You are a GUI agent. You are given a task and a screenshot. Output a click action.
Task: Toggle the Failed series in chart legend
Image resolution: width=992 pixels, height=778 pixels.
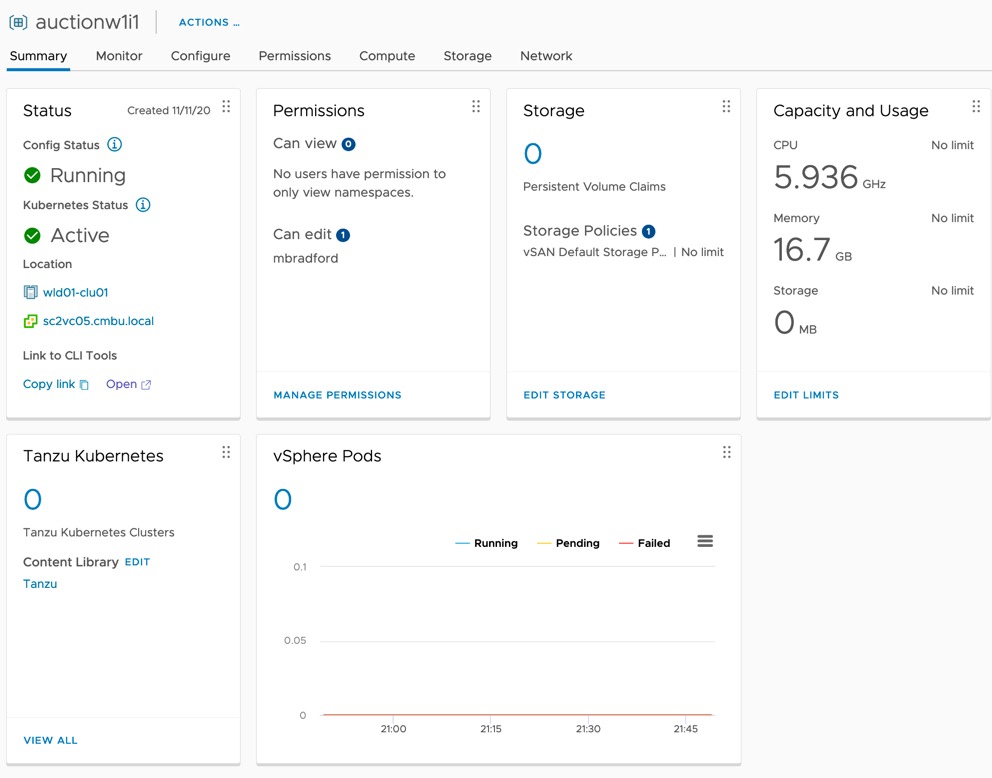(645, 543)
